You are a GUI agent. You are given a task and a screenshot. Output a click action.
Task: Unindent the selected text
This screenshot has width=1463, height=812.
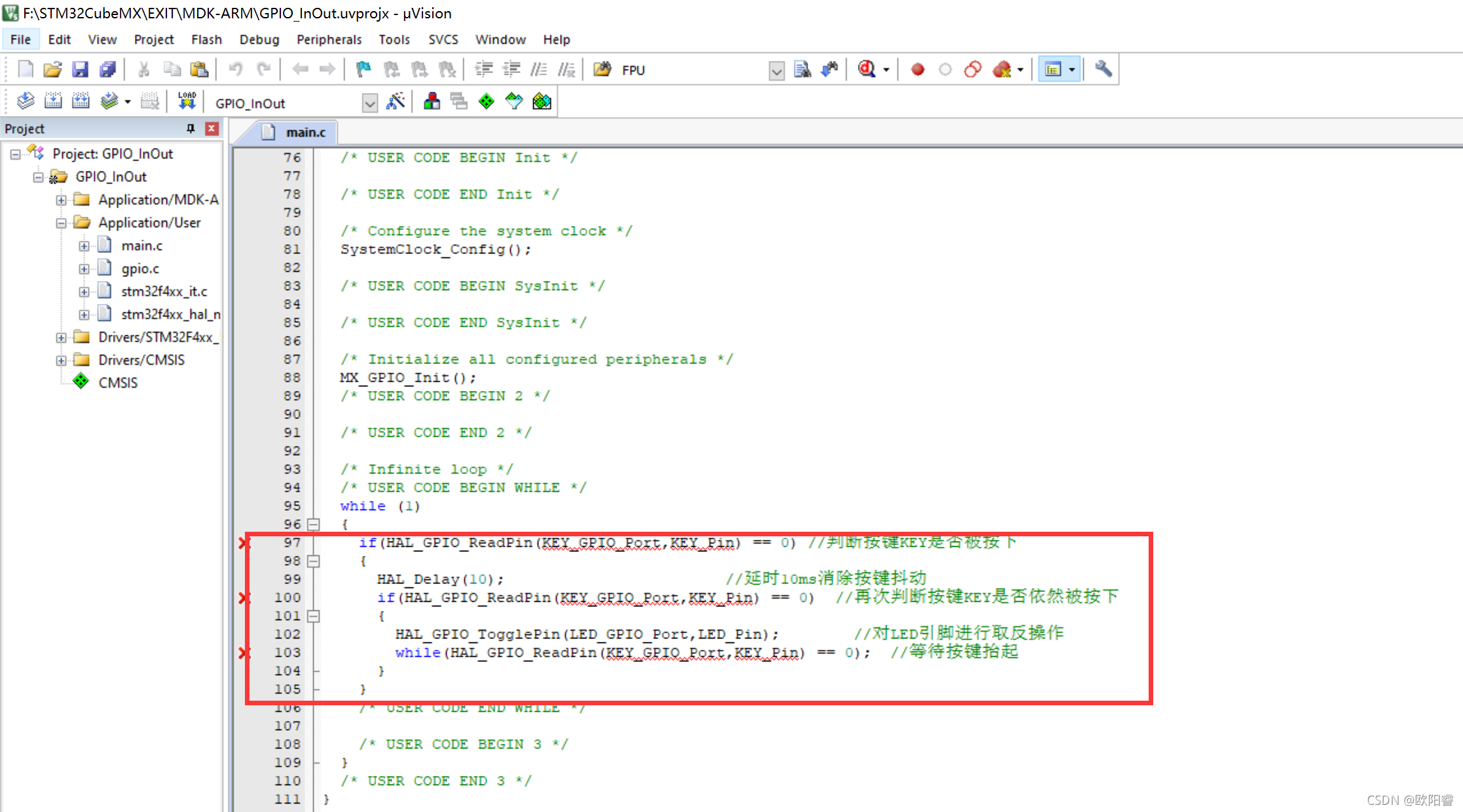pos(511,69)
